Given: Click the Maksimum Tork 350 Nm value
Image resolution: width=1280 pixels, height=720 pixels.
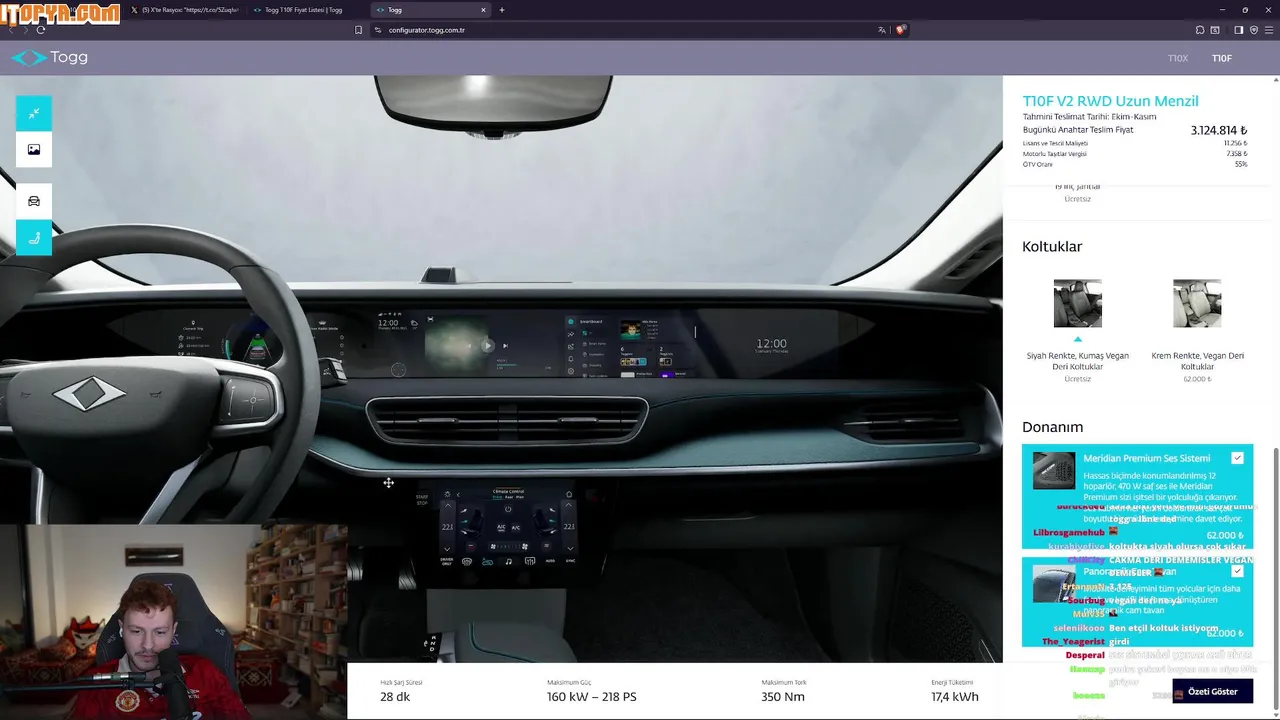Looking at the screenshot, I should tap(783, 697).
